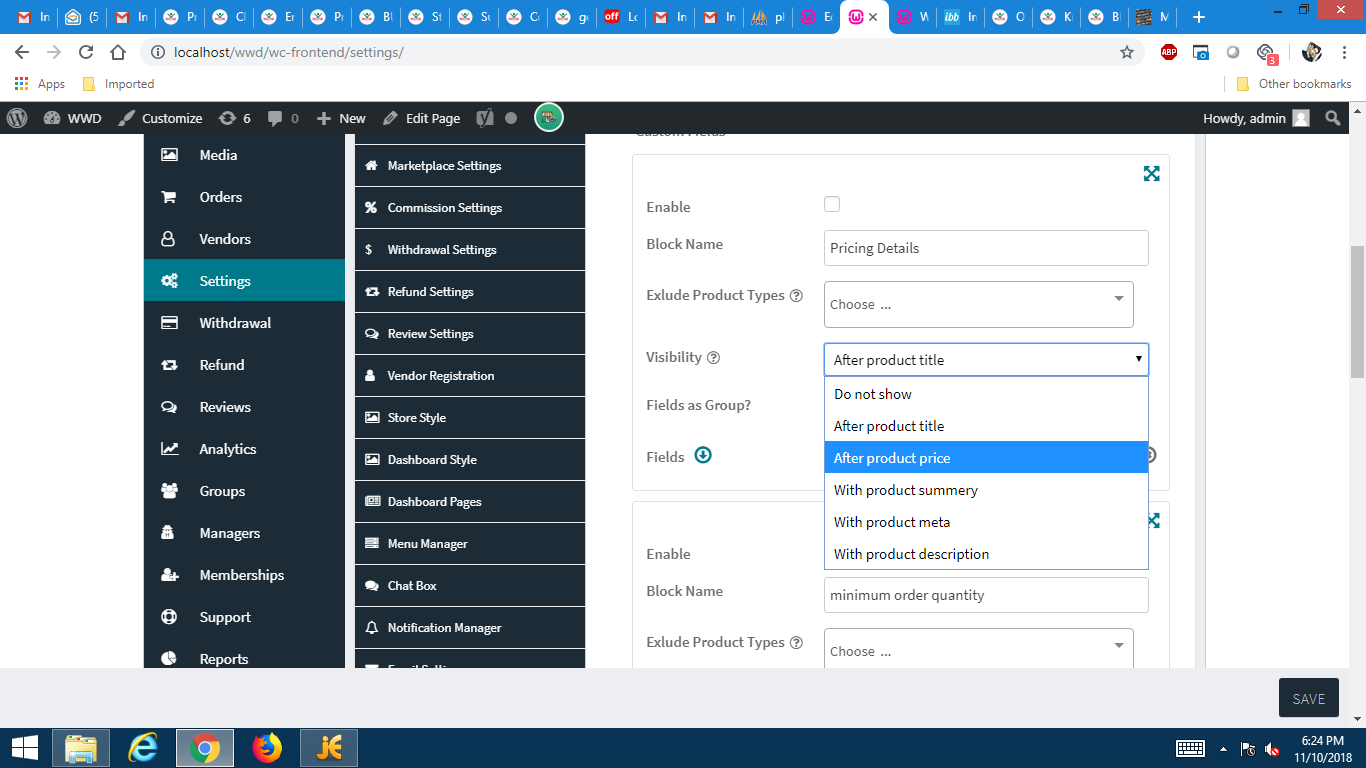Select 'After product price' option
Viewport: 1366px width, 768px height.
point(986,458)
